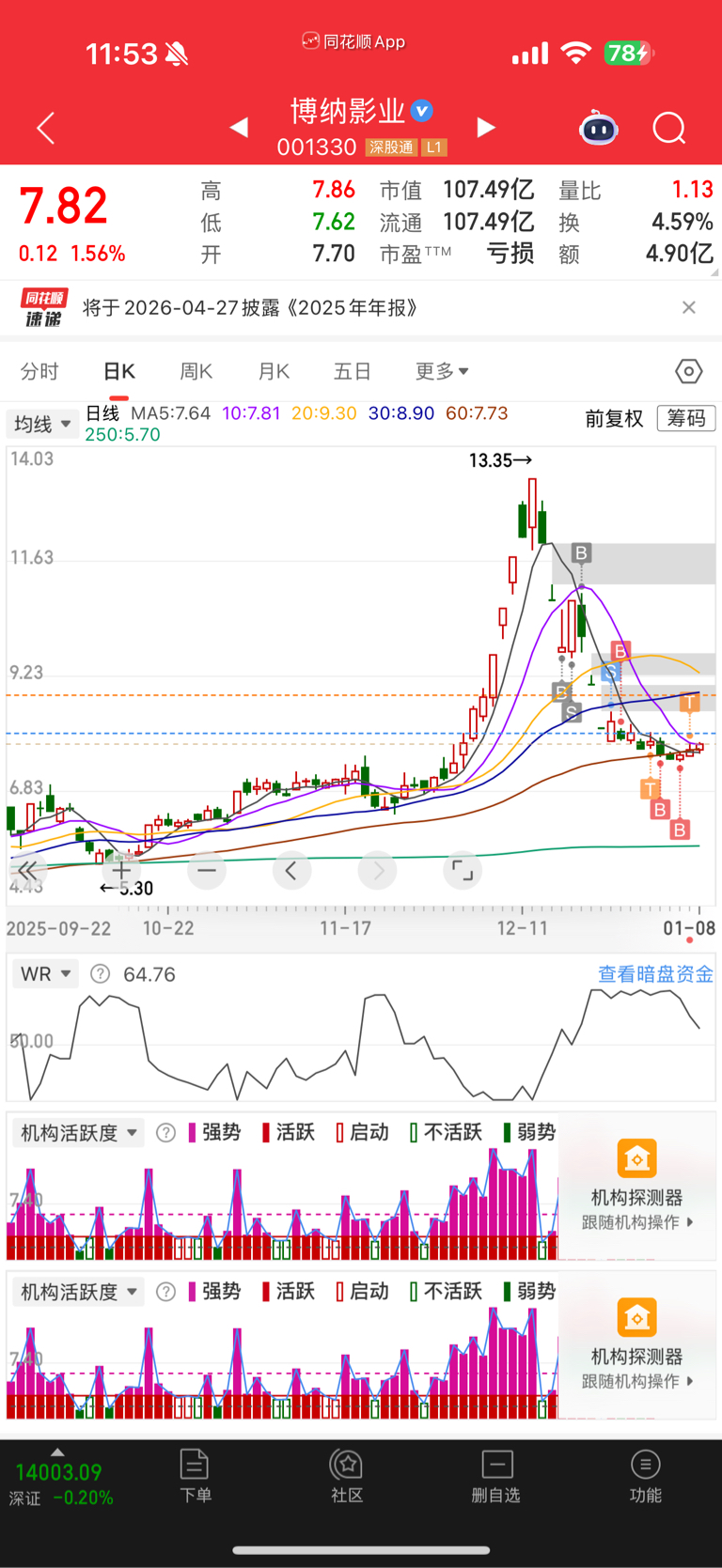
Task: Tap the double-left rewind chart control
Action: (x=27, y=871)
